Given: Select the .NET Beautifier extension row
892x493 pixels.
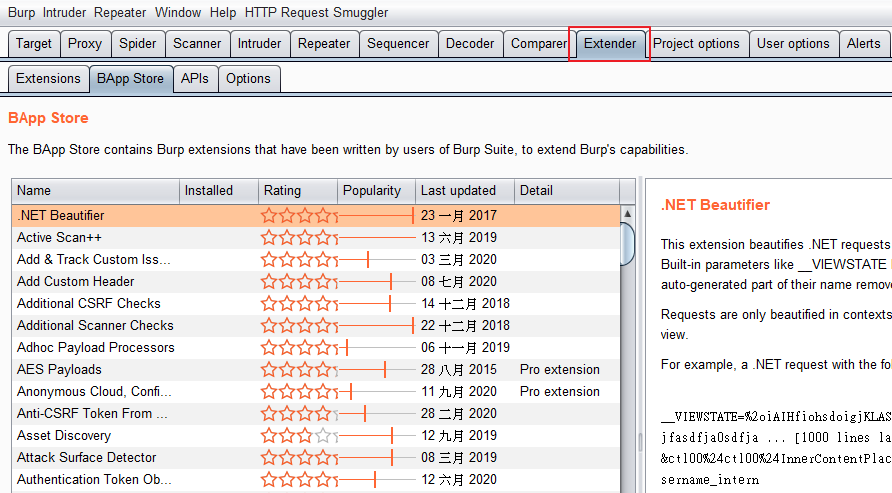Looking at the screenshot, I should pos(316,216).
